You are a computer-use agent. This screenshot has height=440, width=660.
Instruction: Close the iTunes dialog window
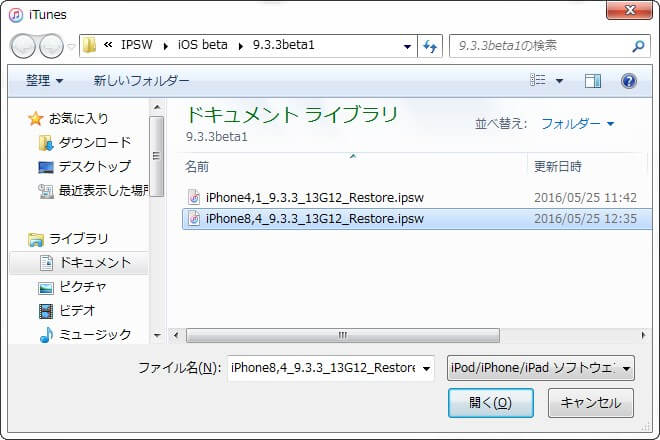tap(629, 10)
